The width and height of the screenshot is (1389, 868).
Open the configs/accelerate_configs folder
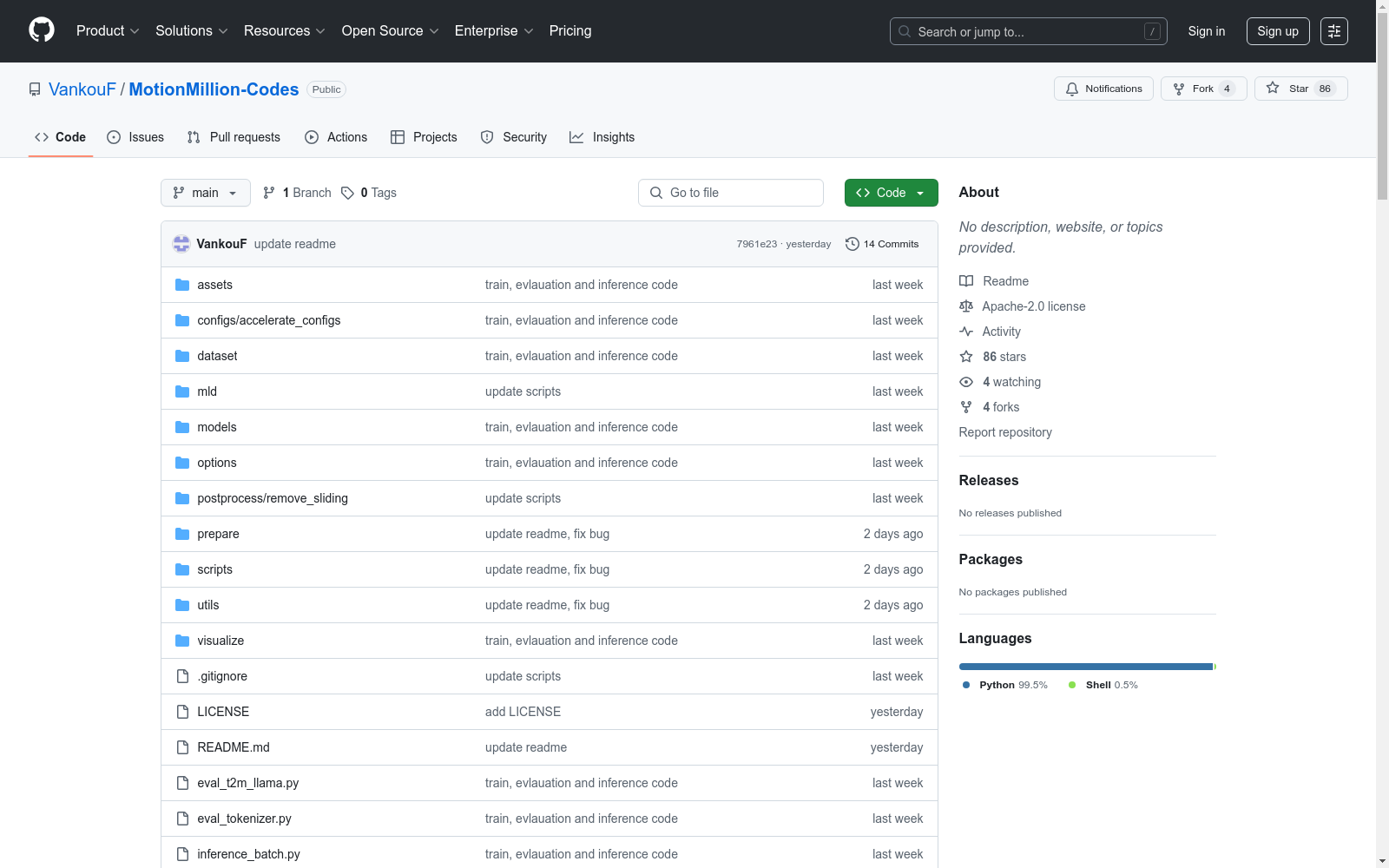click(269, 320)
